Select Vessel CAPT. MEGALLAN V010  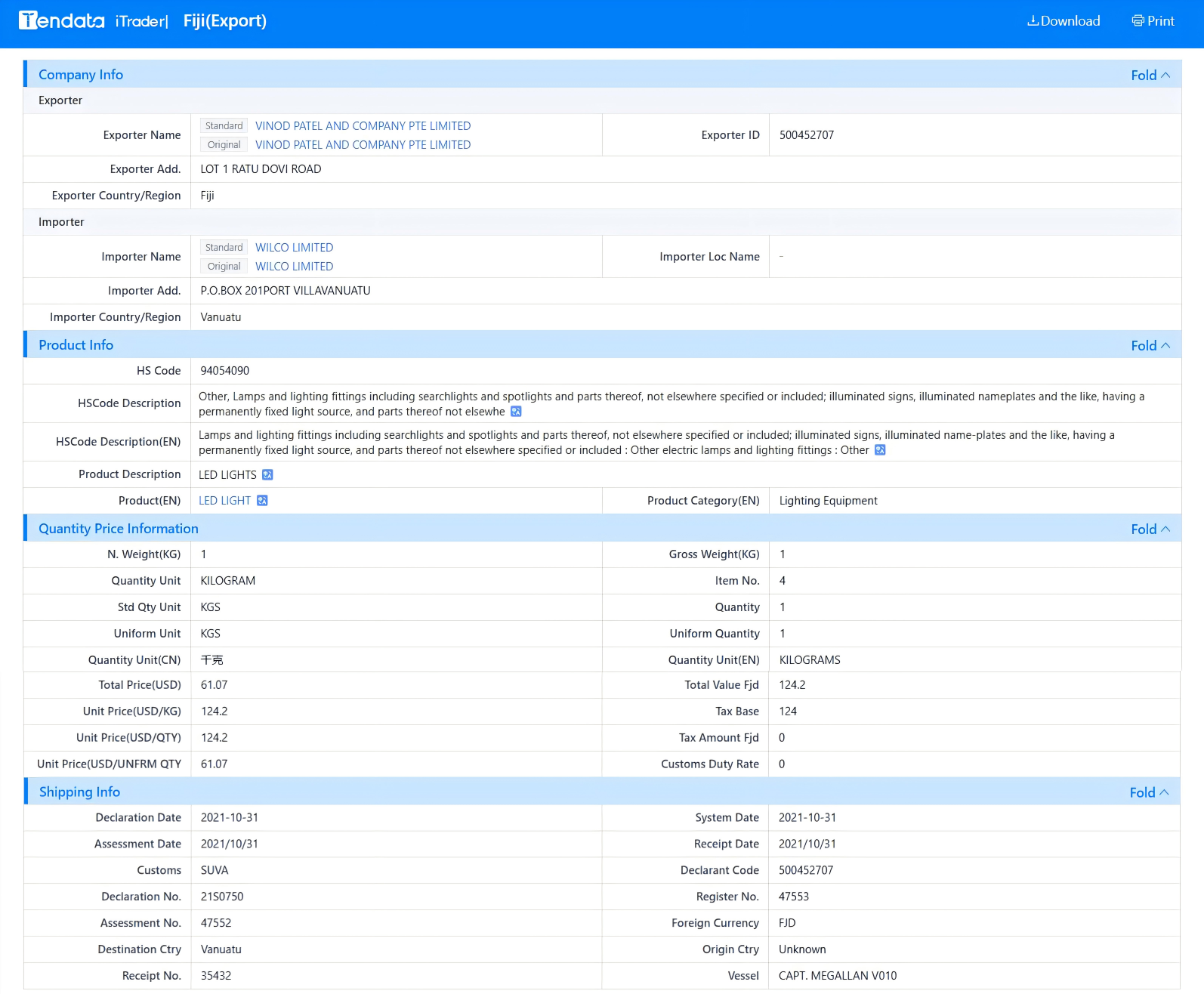(838, 977)
